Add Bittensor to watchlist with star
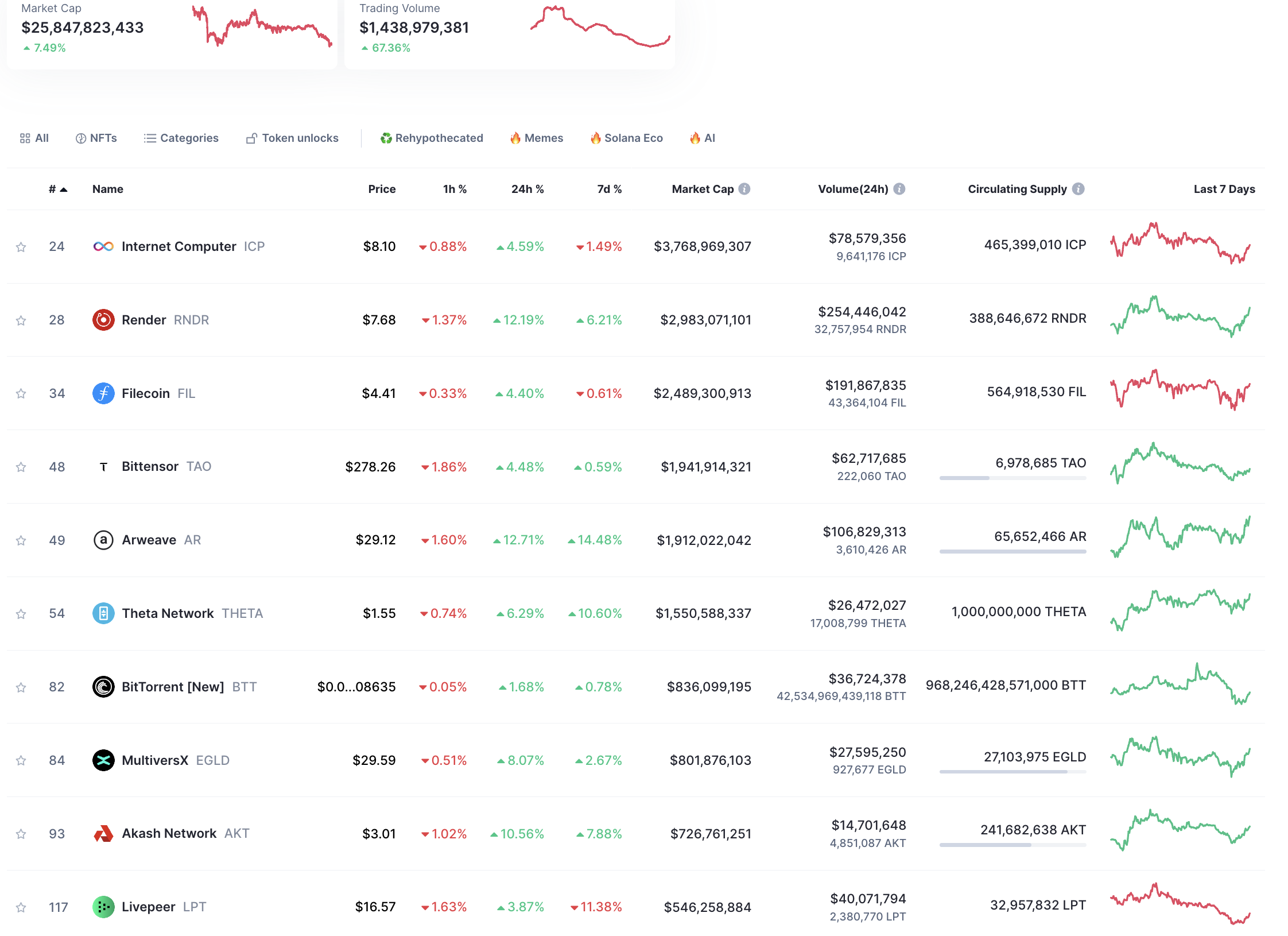Viewport: 1288px width, 936px height. click(x=21, y=467)
